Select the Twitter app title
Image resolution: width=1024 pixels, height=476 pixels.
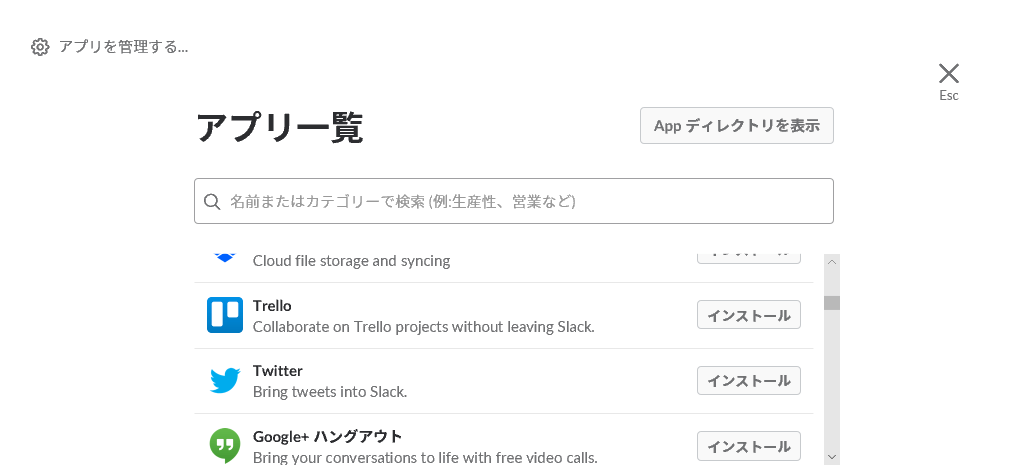pyautogui.click(x=278, y=371)
